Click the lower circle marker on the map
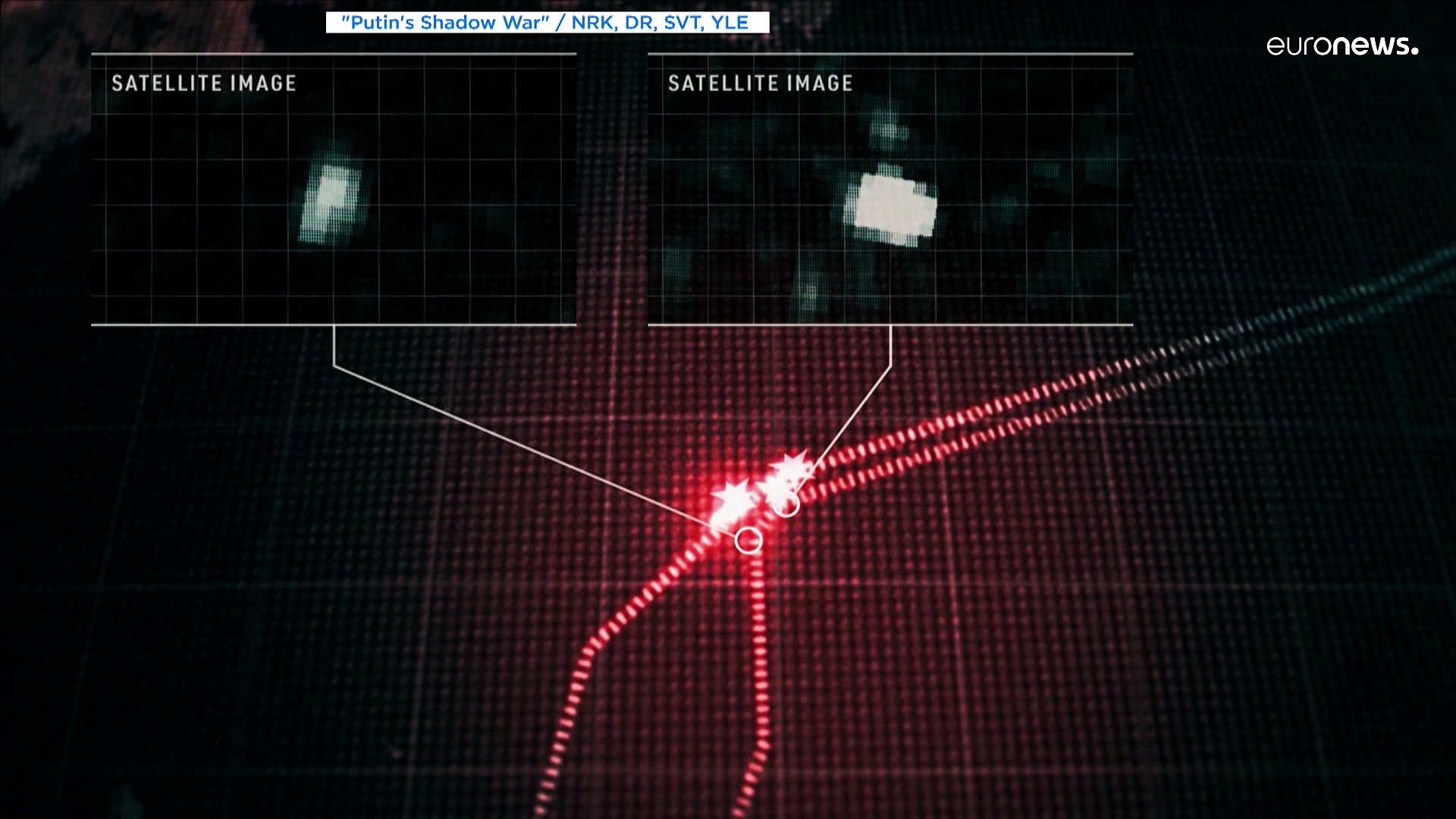Screen dimensions: 1456x819 748,540
